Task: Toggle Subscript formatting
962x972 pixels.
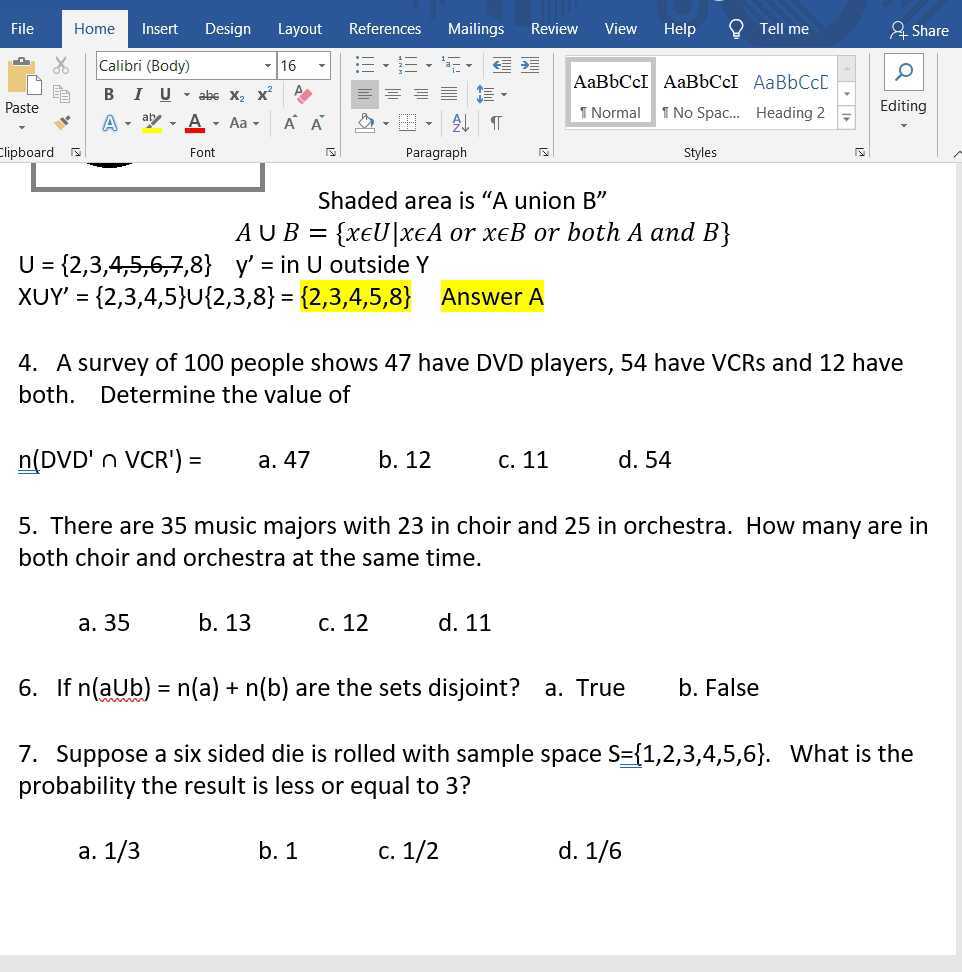Action: pos(237,95)
